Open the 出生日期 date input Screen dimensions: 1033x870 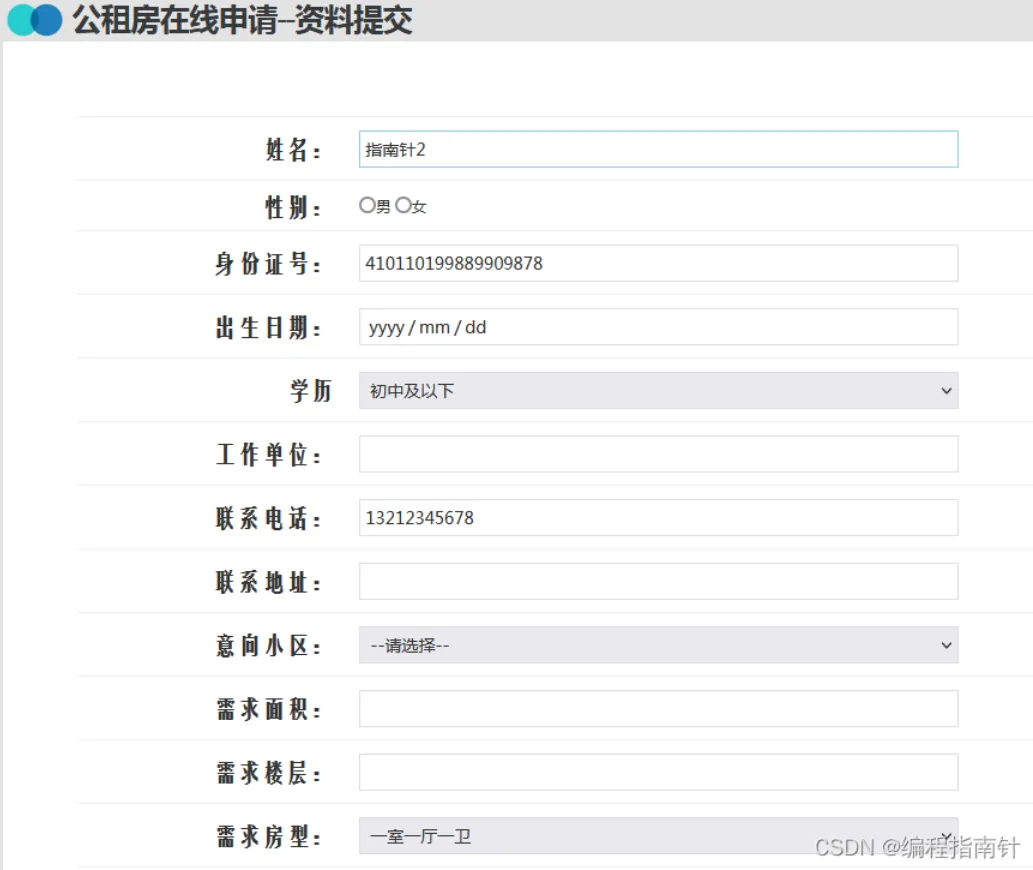tap(658, 327)
